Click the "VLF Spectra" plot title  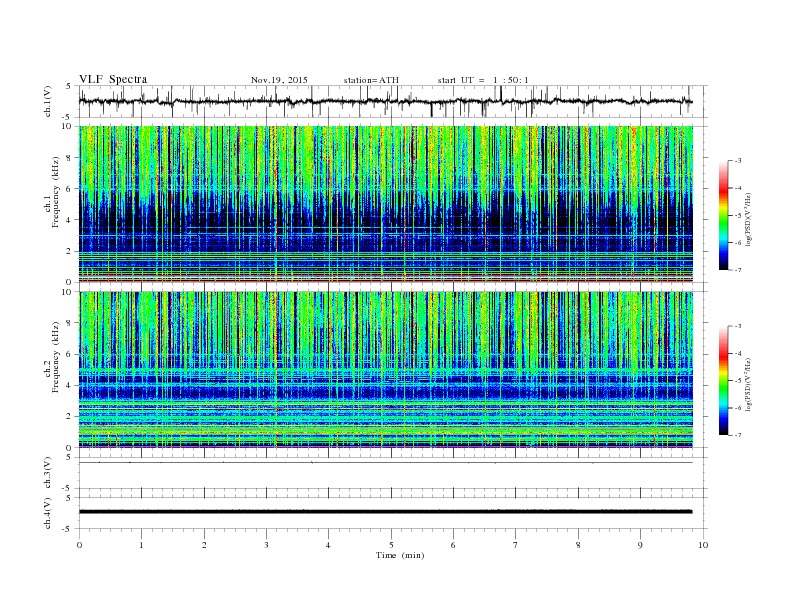pyautogui.click(x=113, y=79)
